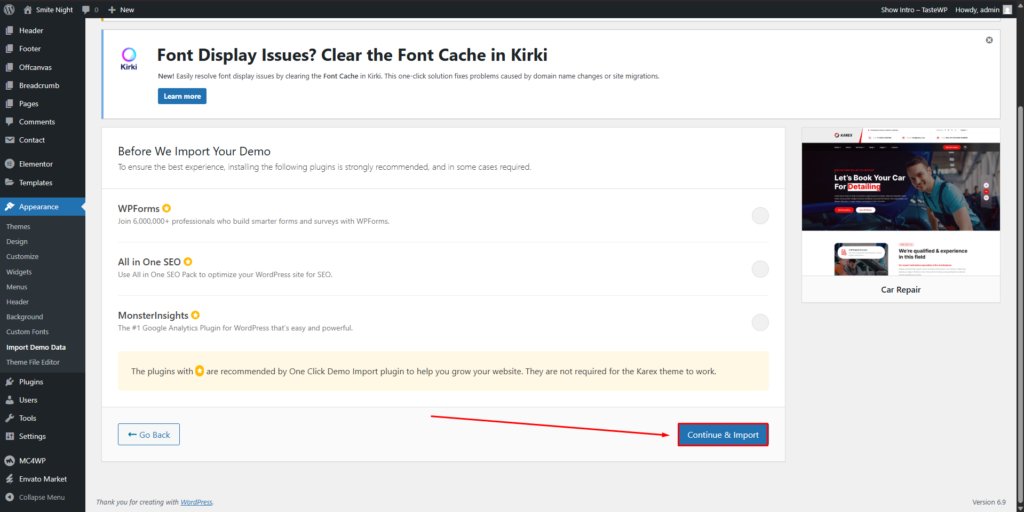
Task: Click the Car Repair demo thumbnail
Action: coord(900,203)
